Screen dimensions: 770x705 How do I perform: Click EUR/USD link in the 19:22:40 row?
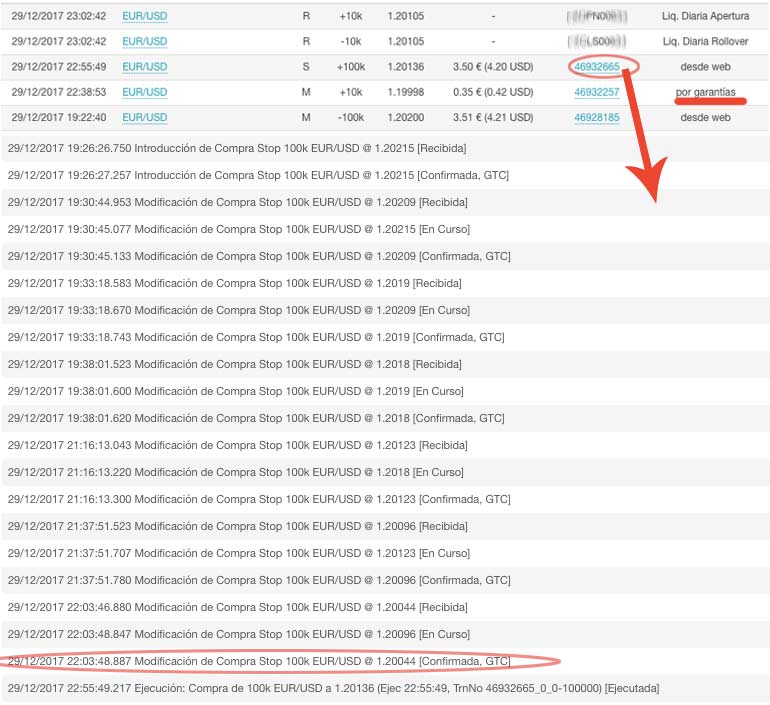point(145,117)
